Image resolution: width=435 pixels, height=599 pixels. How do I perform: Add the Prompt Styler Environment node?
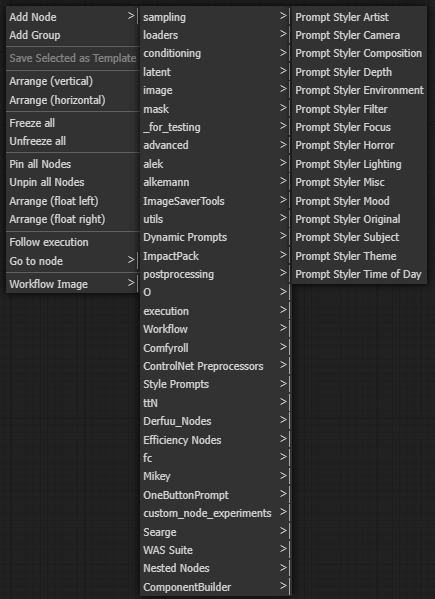[359, 90]
